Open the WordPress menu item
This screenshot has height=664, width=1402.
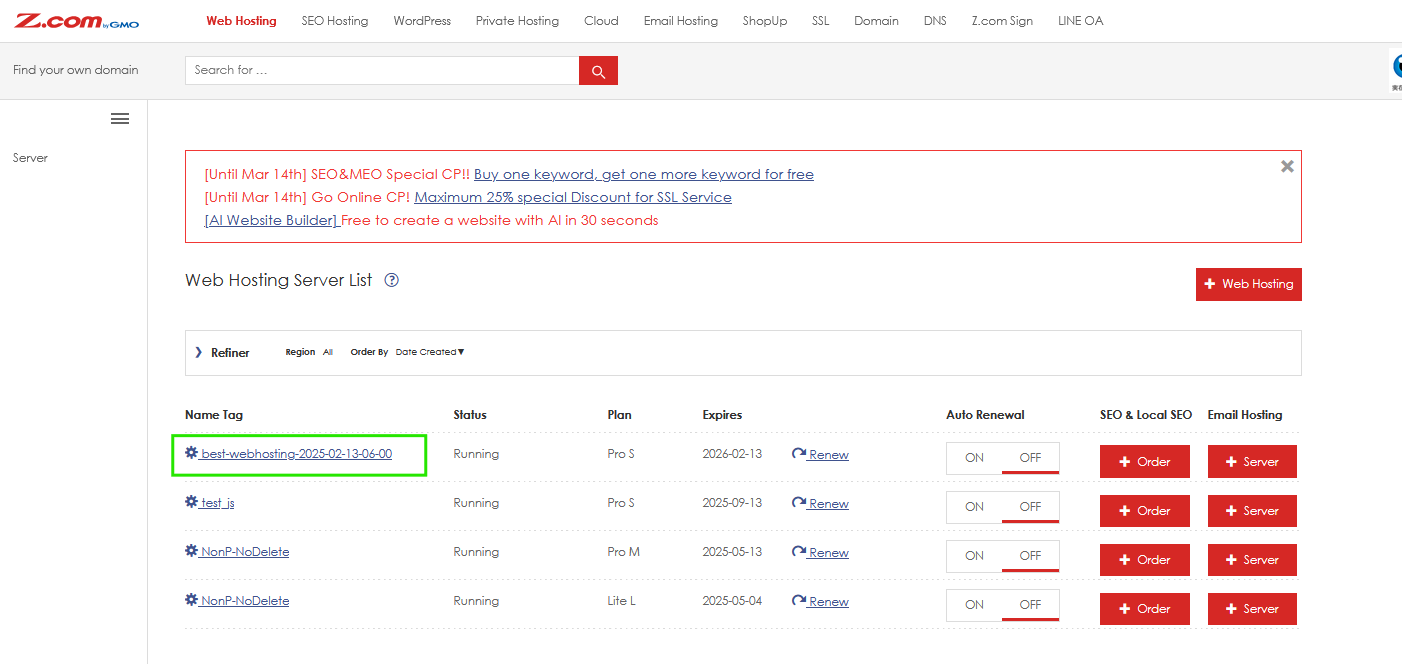click(422, 21)
